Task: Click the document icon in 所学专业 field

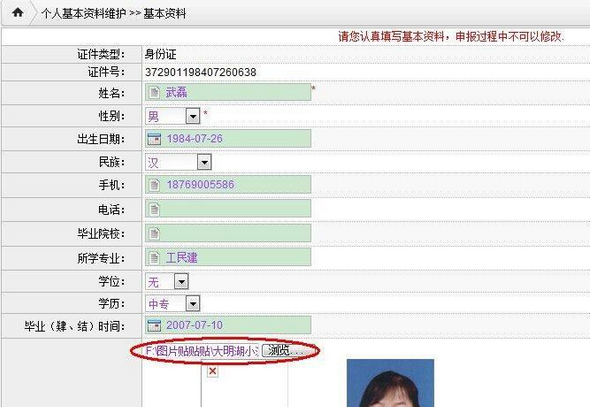Action: coord(154,257)
